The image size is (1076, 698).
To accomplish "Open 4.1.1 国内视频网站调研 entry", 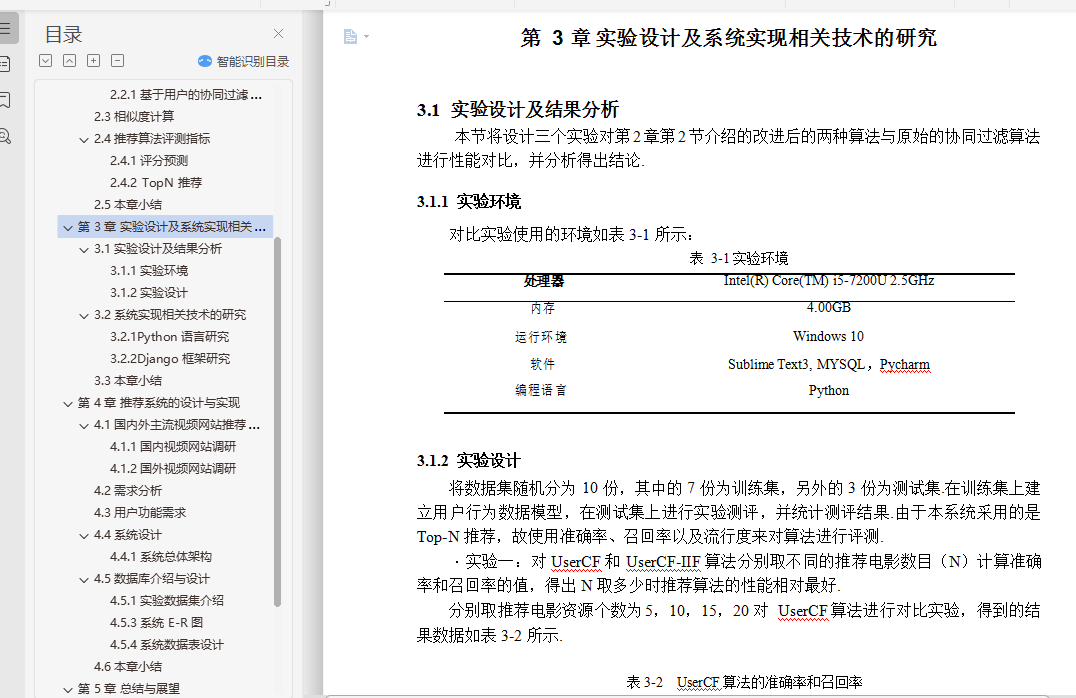I will point(173,447).
